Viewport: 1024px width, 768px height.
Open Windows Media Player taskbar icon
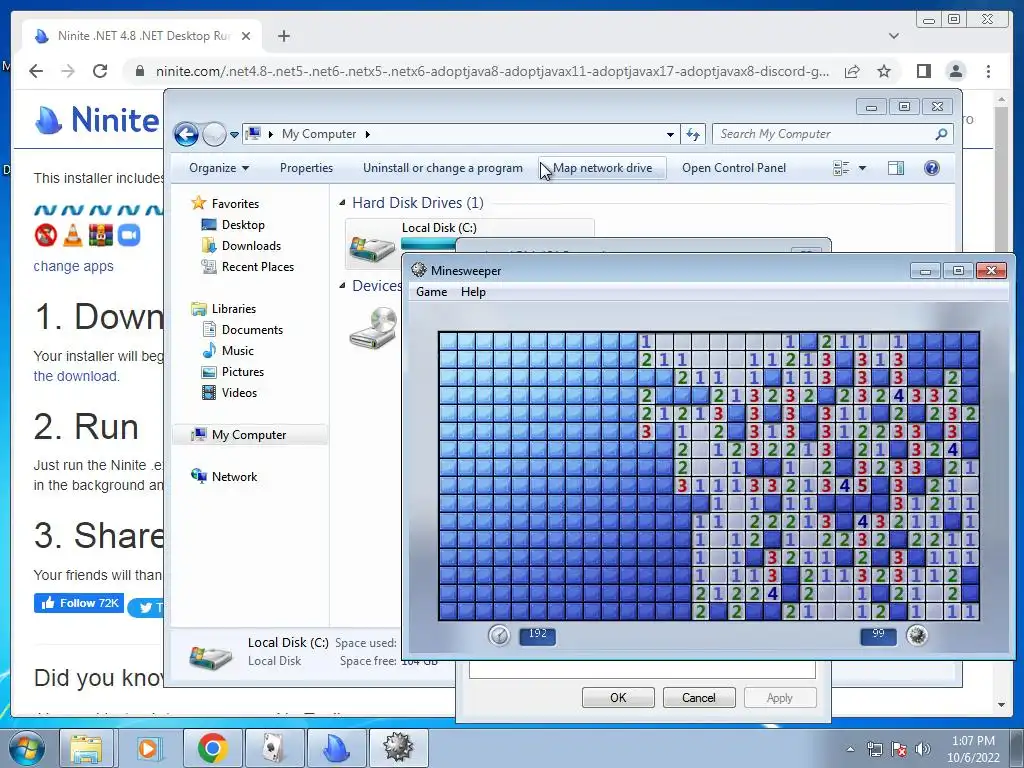(x=148, y=748)
